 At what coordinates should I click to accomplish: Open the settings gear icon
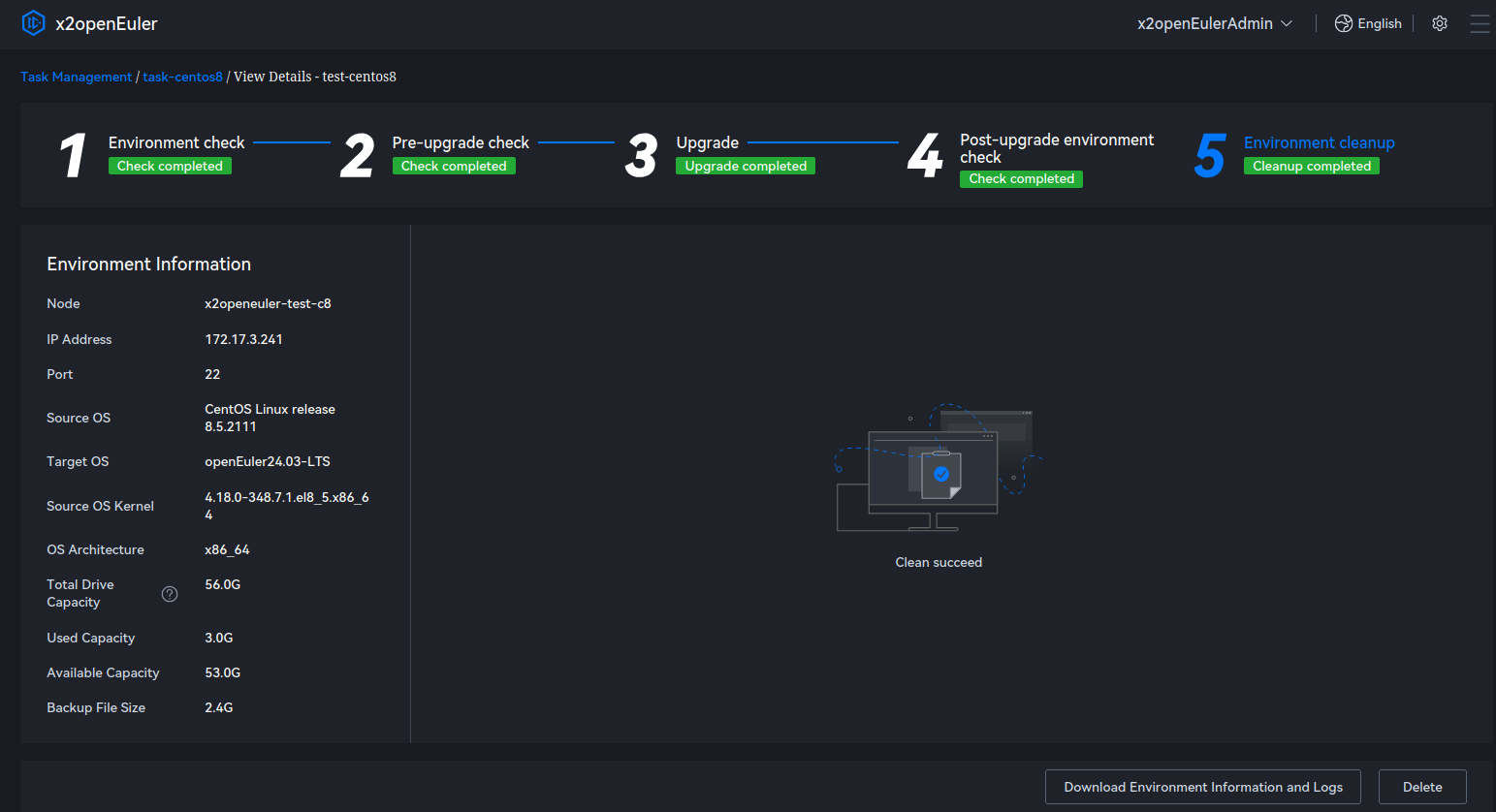(1440, 23)
